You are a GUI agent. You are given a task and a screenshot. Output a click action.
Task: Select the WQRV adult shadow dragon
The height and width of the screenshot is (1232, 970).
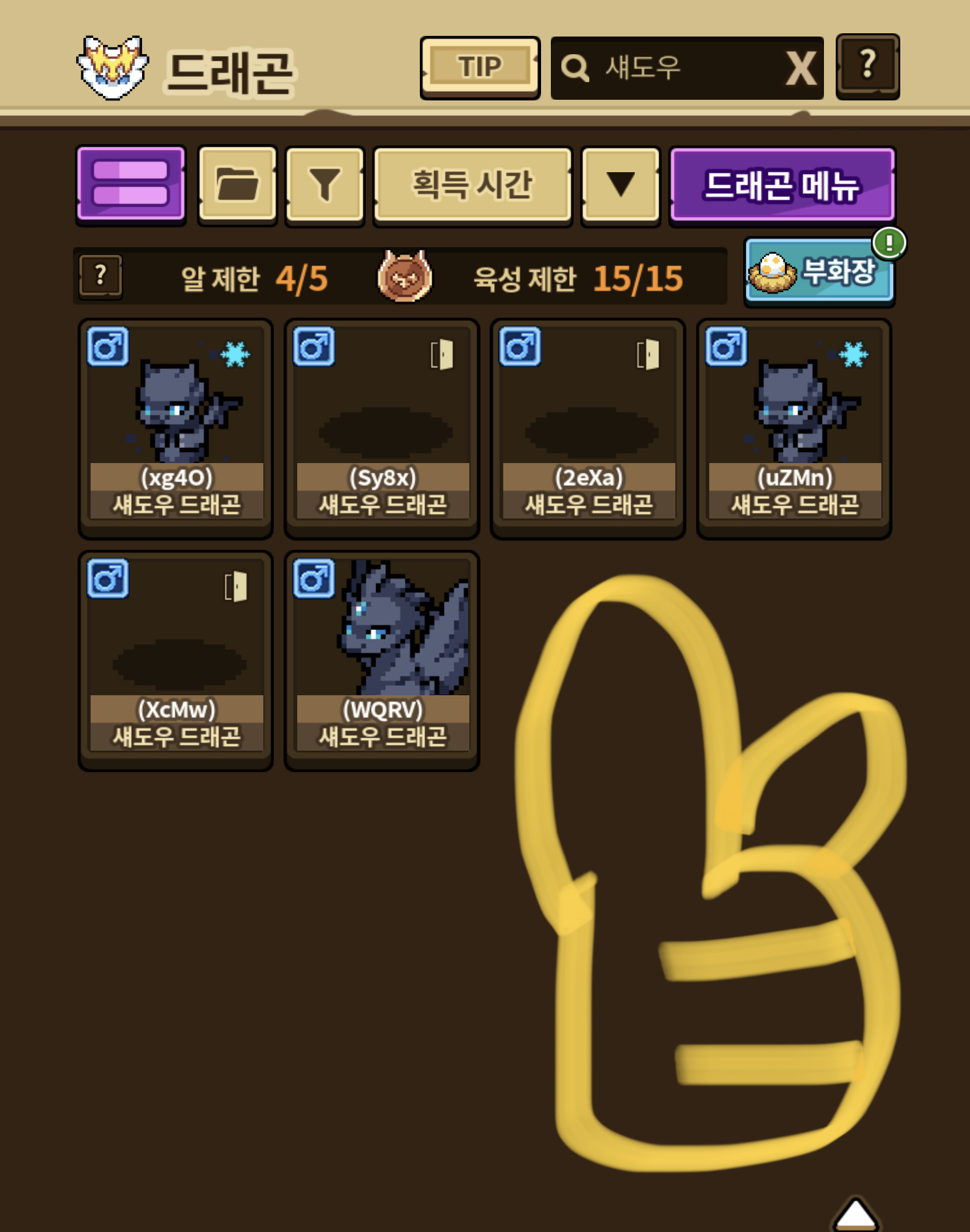(382, 660)
